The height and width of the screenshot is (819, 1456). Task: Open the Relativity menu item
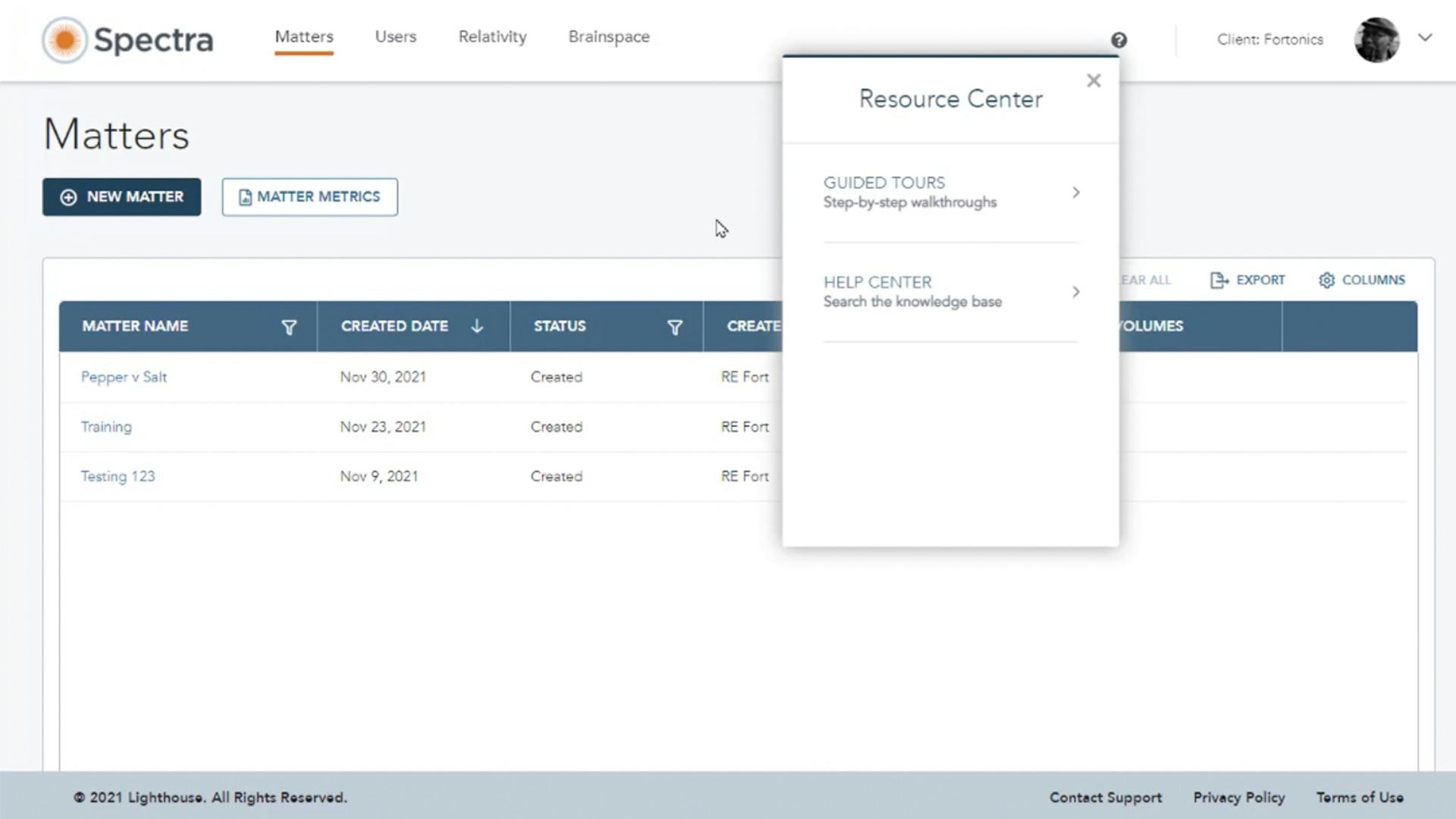492,36
